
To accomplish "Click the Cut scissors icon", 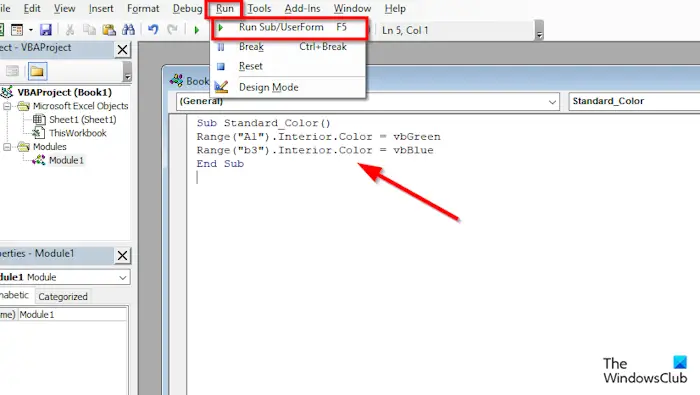I will [70, 30].
